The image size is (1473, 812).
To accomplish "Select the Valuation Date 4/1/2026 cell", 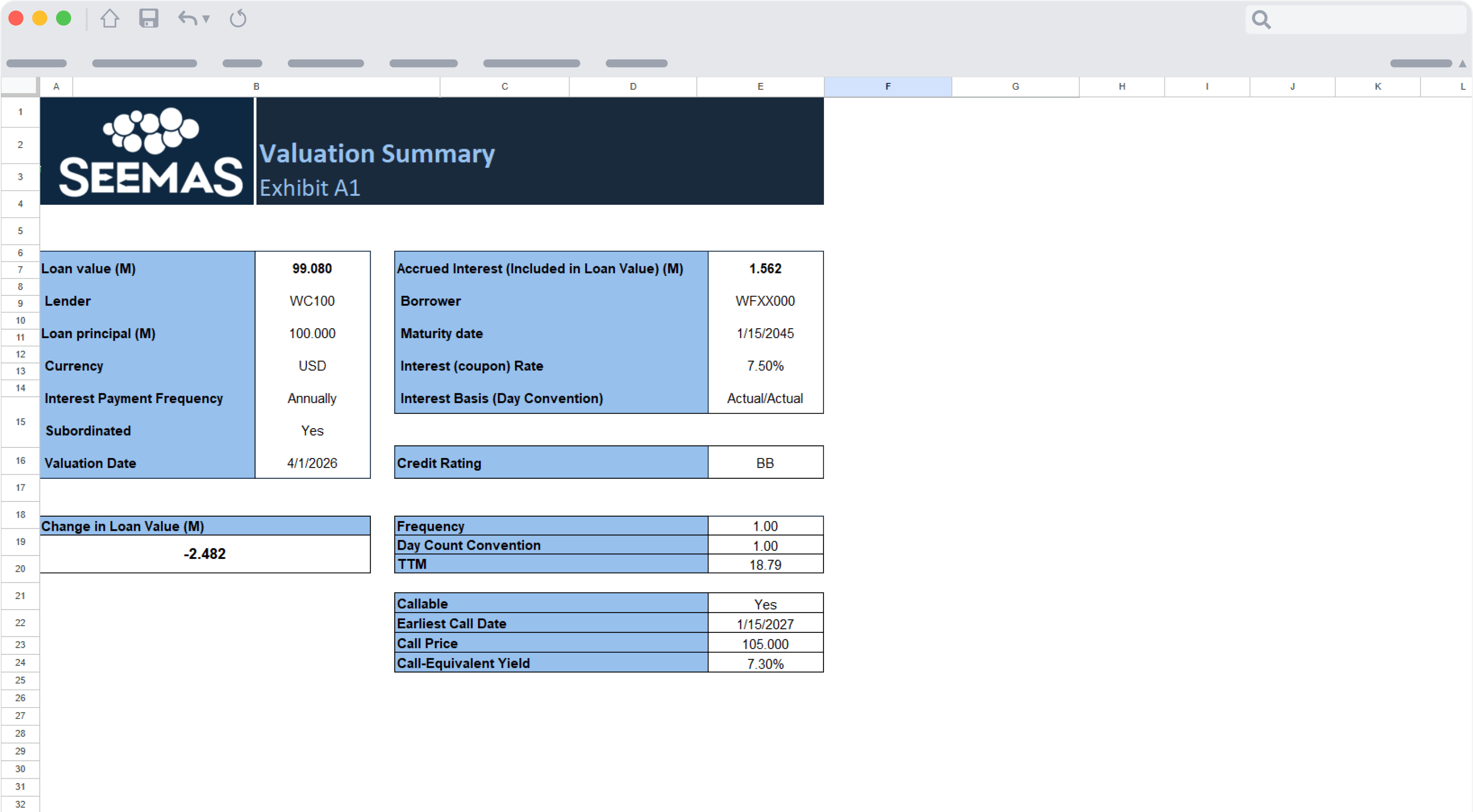I will pos(312,463).
